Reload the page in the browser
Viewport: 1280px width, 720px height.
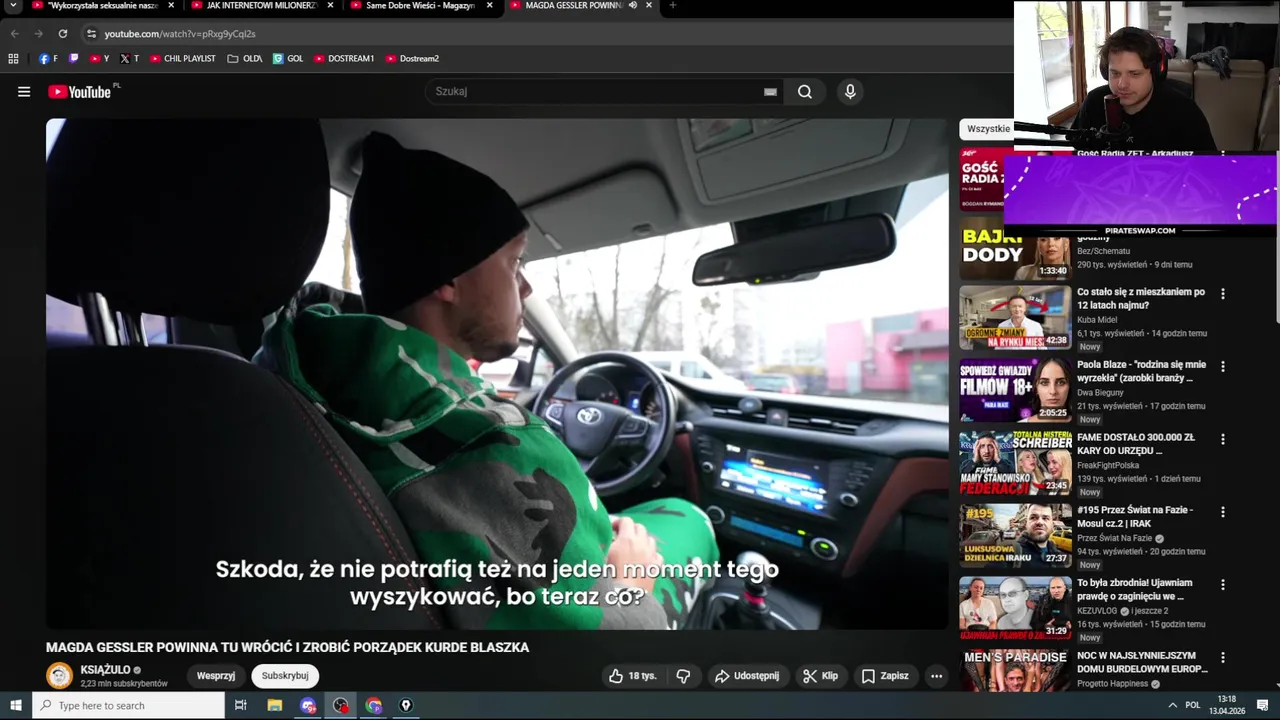click(x=63, y=33)
